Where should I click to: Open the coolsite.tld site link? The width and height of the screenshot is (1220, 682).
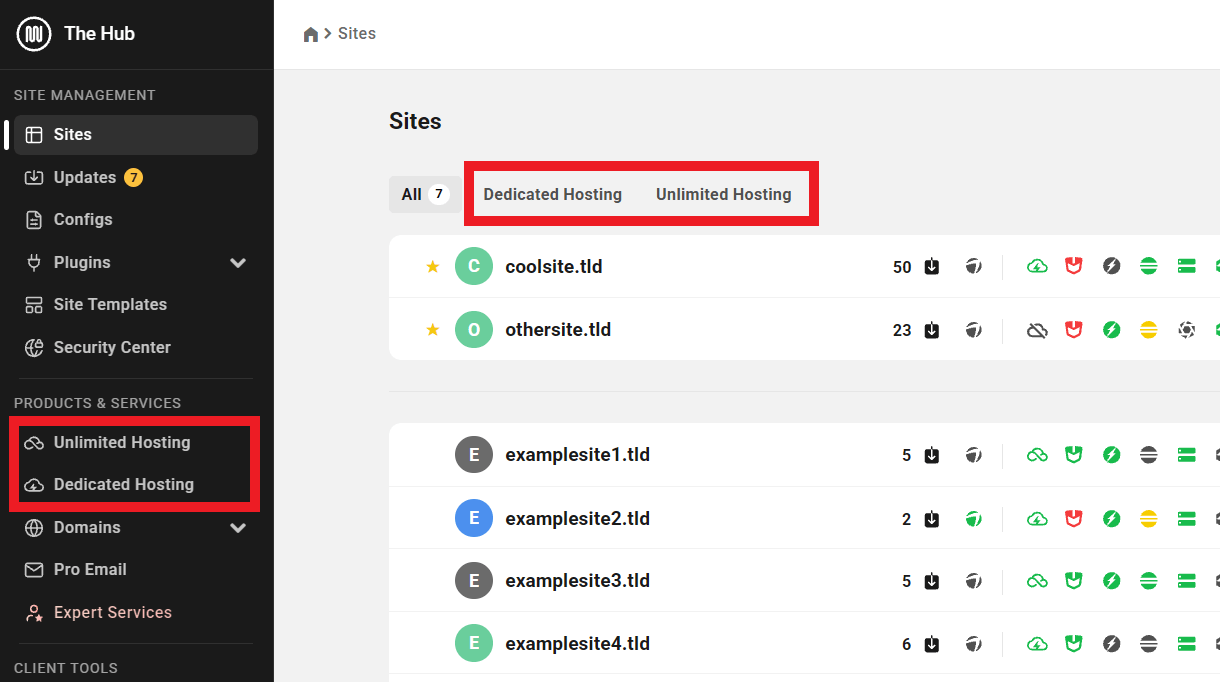click(554, 267)
